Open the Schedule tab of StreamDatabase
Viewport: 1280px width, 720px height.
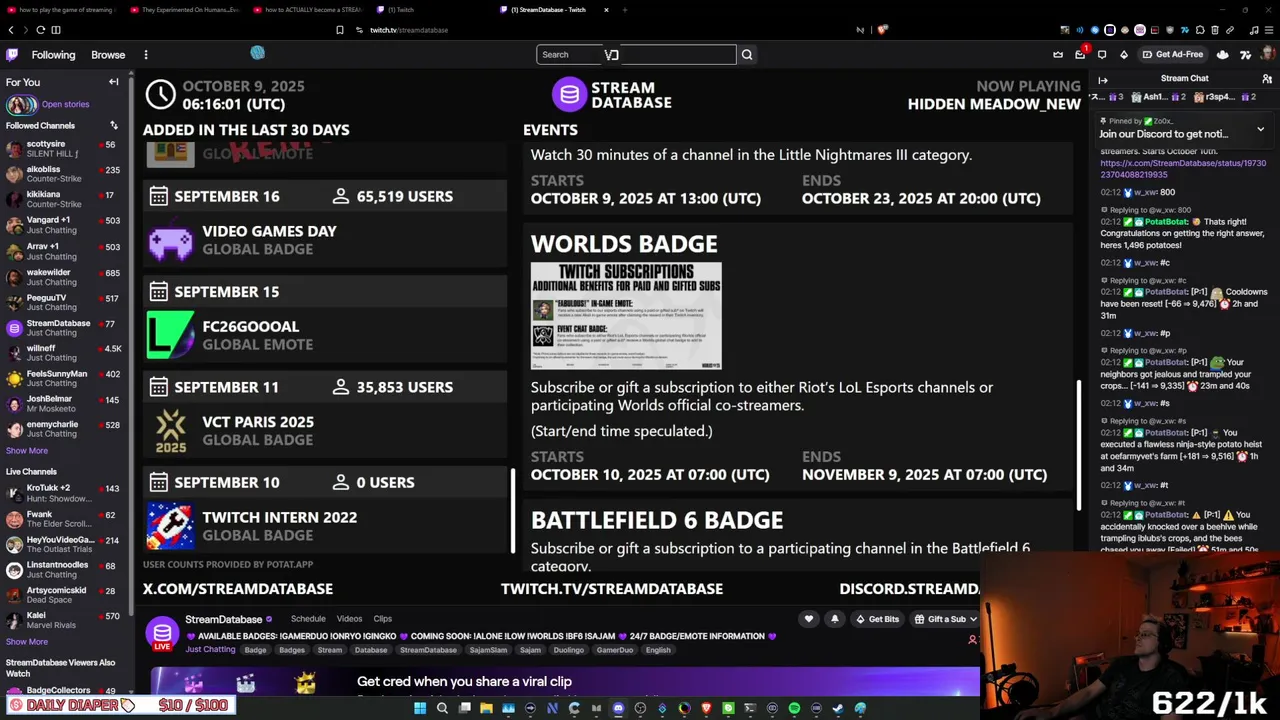click(308, 619)
